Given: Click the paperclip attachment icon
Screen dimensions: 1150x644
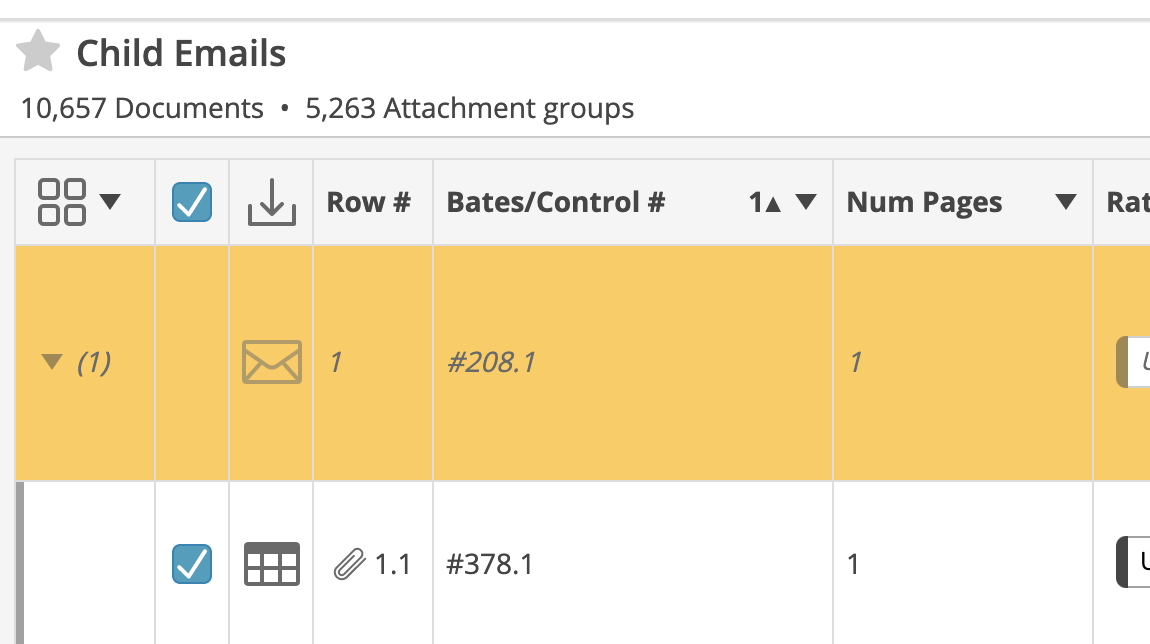Looking at the screenshot, I should coord(349,564).
